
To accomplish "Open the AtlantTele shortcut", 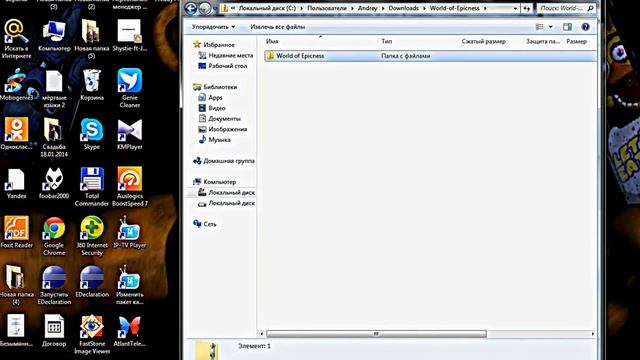I will click(130, 331).
